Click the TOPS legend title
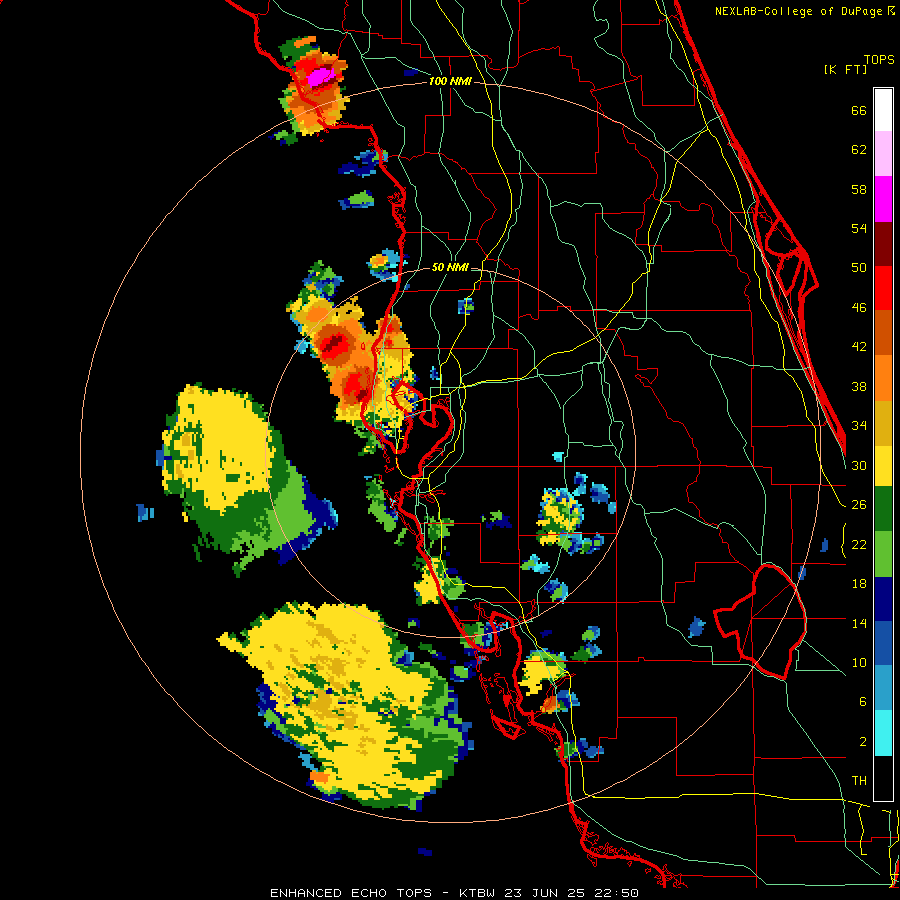The height and width of the screenshot is (900, 900). click(x=879, y=59)
